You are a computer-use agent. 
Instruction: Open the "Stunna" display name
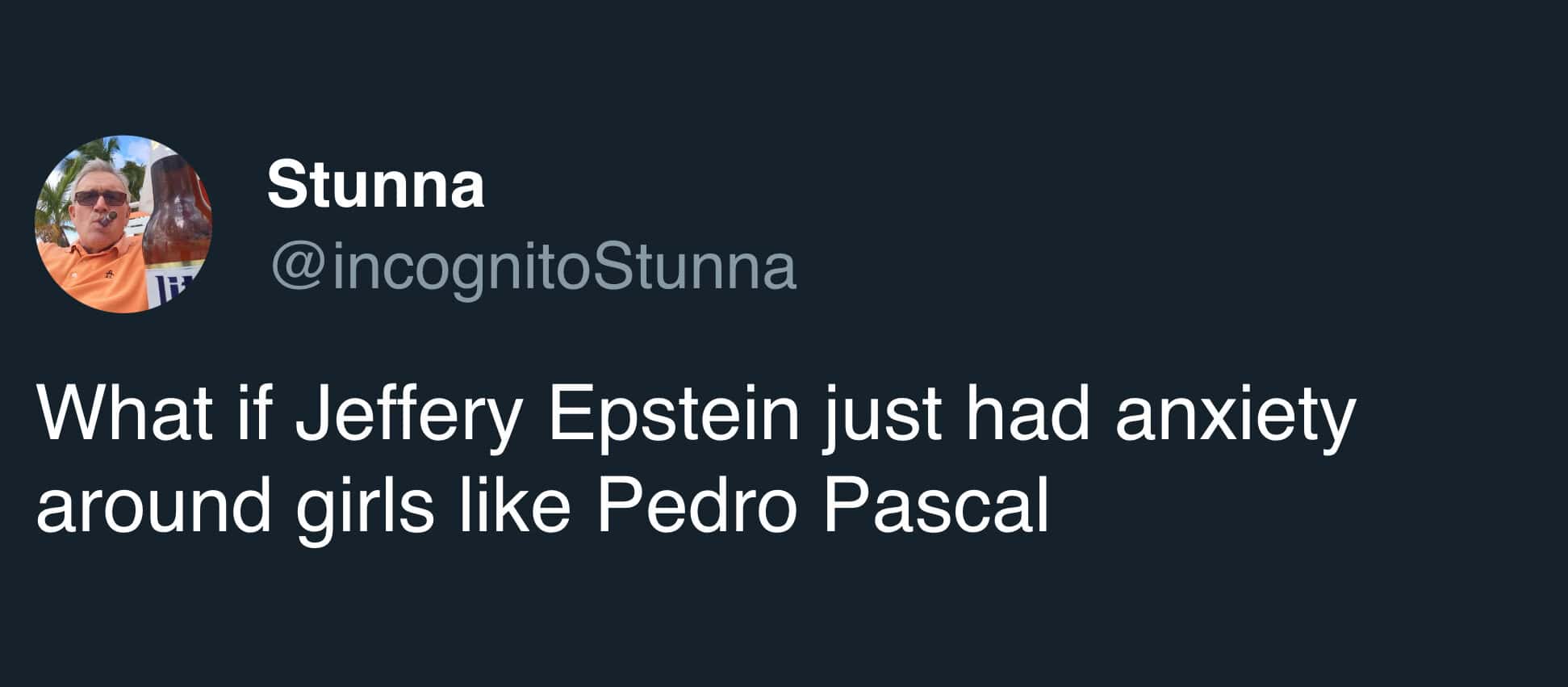[x=375, y=185]
